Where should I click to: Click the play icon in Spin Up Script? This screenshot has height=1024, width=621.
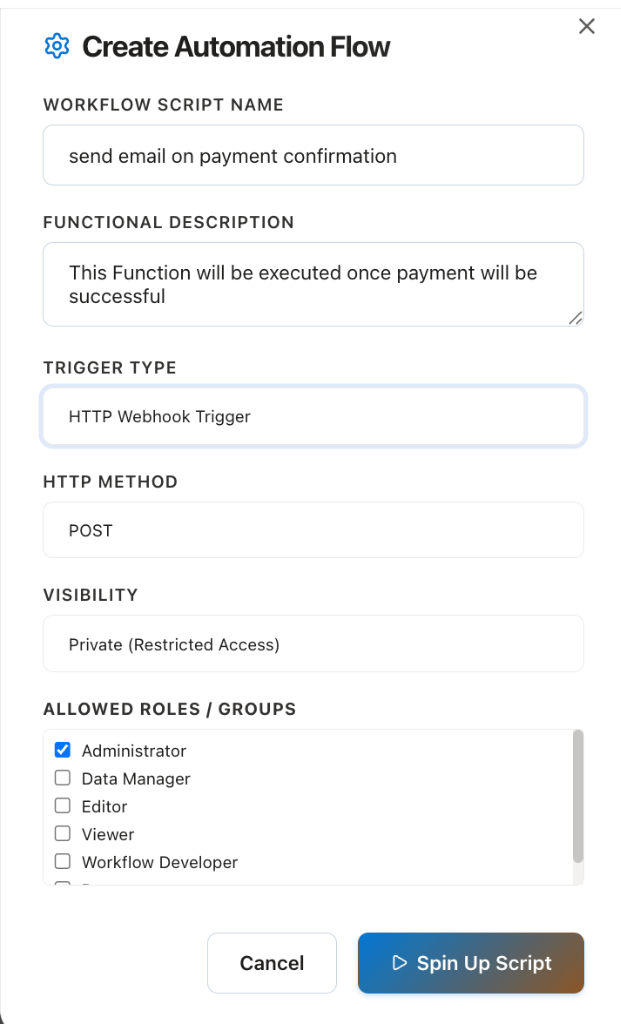point(400,963)
